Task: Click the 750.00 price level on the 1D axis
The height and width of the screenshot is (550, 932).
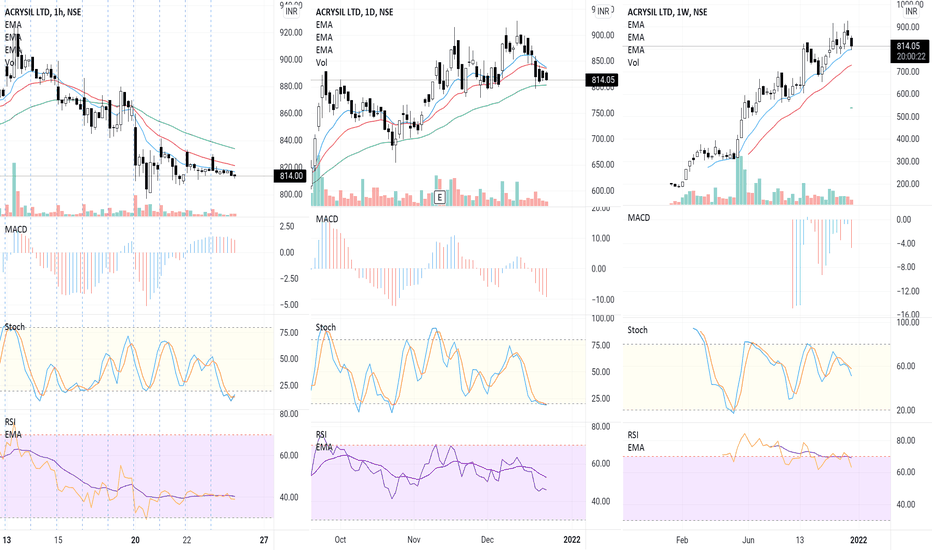Action: (603, 113)
